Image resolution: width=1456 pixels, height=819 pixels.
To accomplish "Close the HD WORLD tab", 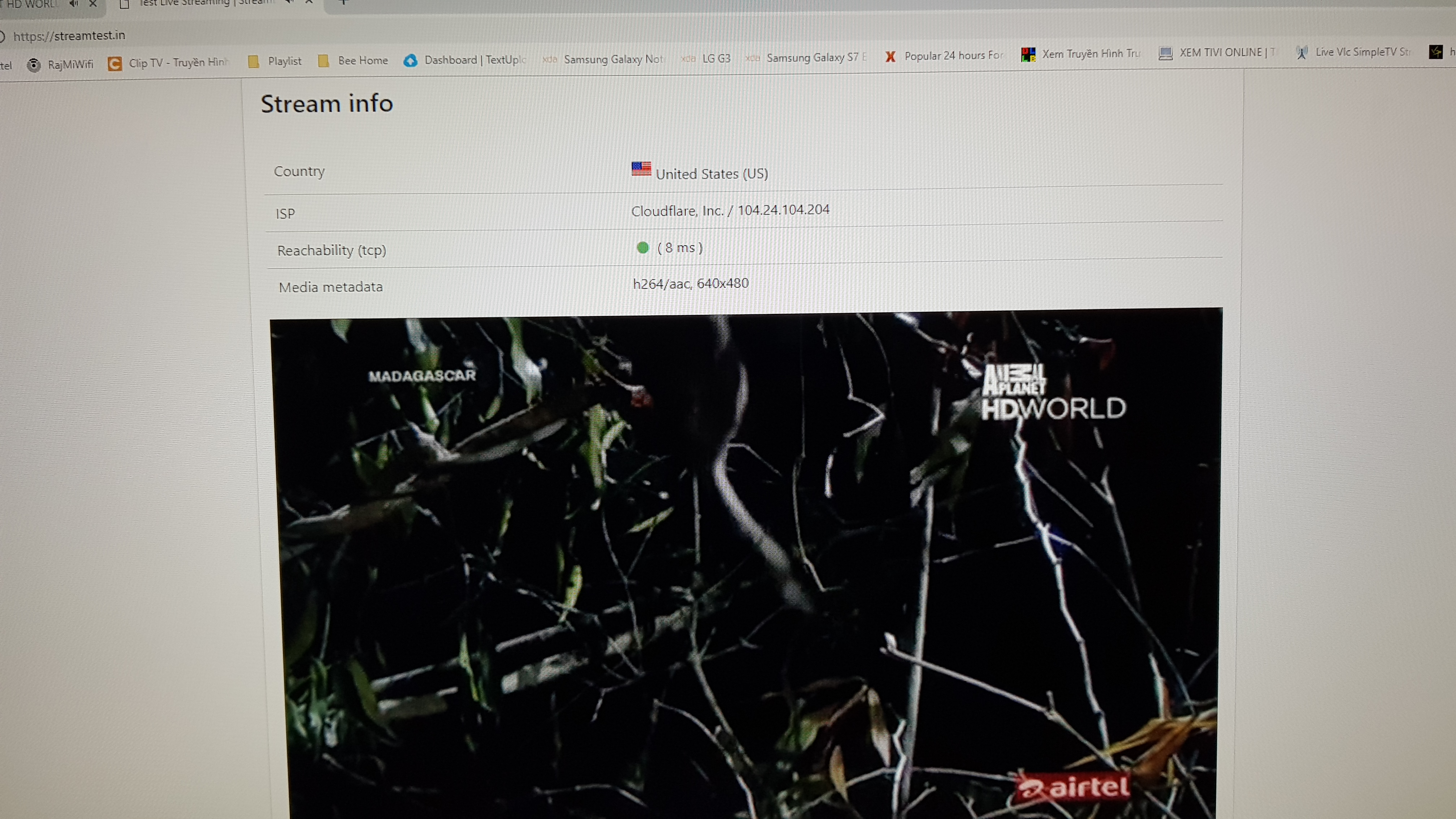I will (x=93, y=3).
